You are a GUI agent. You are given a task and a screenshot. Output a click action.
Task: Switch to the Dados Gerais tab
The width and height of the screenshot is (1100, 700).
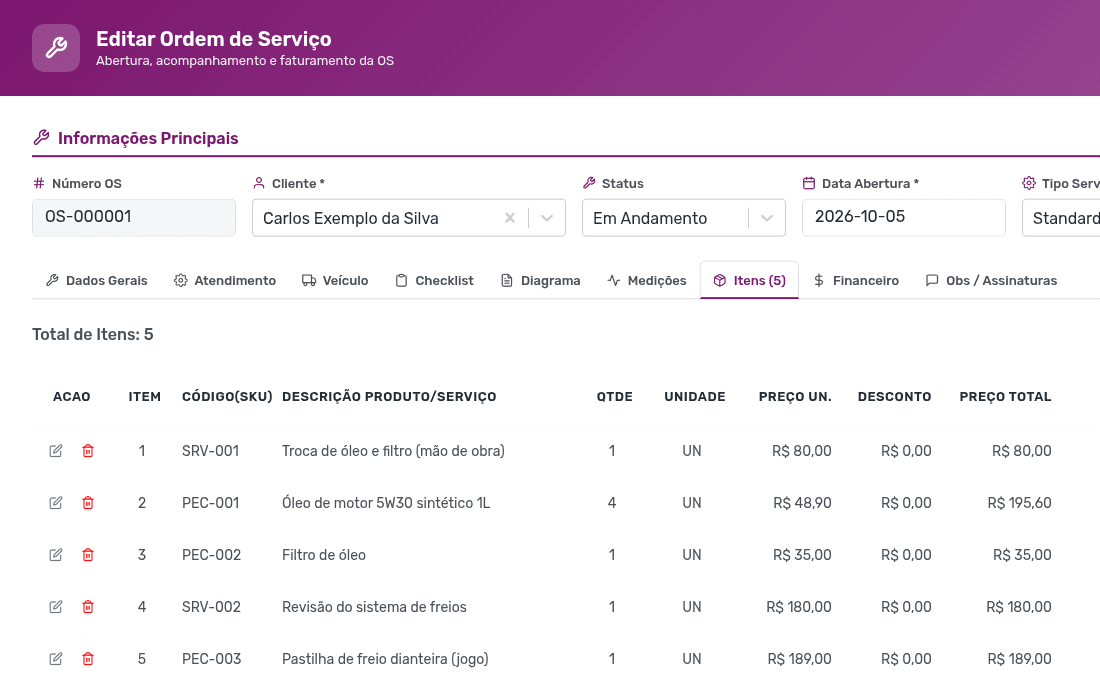[97, 281]
